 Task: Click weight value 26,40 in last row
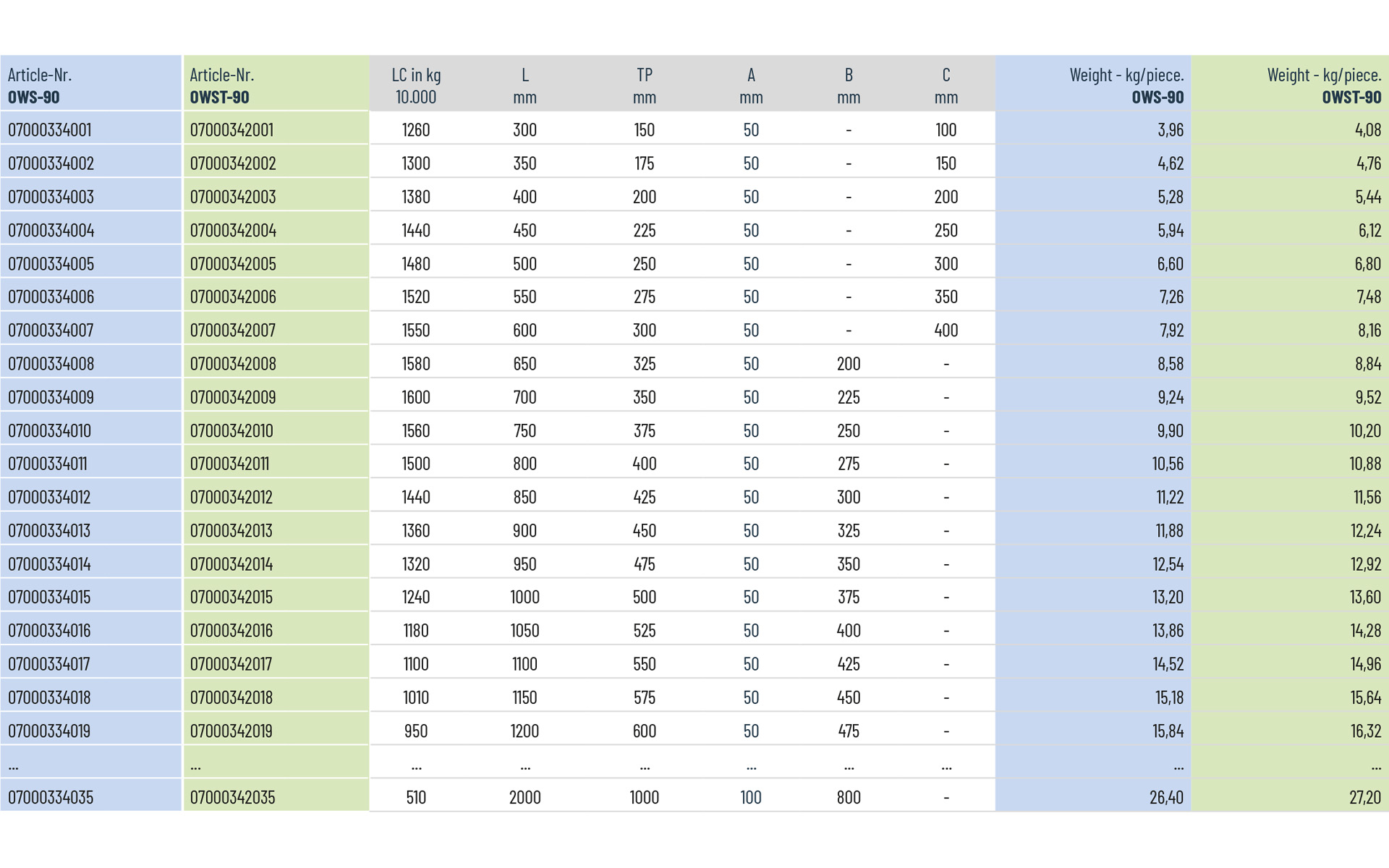click(1166, 797)
